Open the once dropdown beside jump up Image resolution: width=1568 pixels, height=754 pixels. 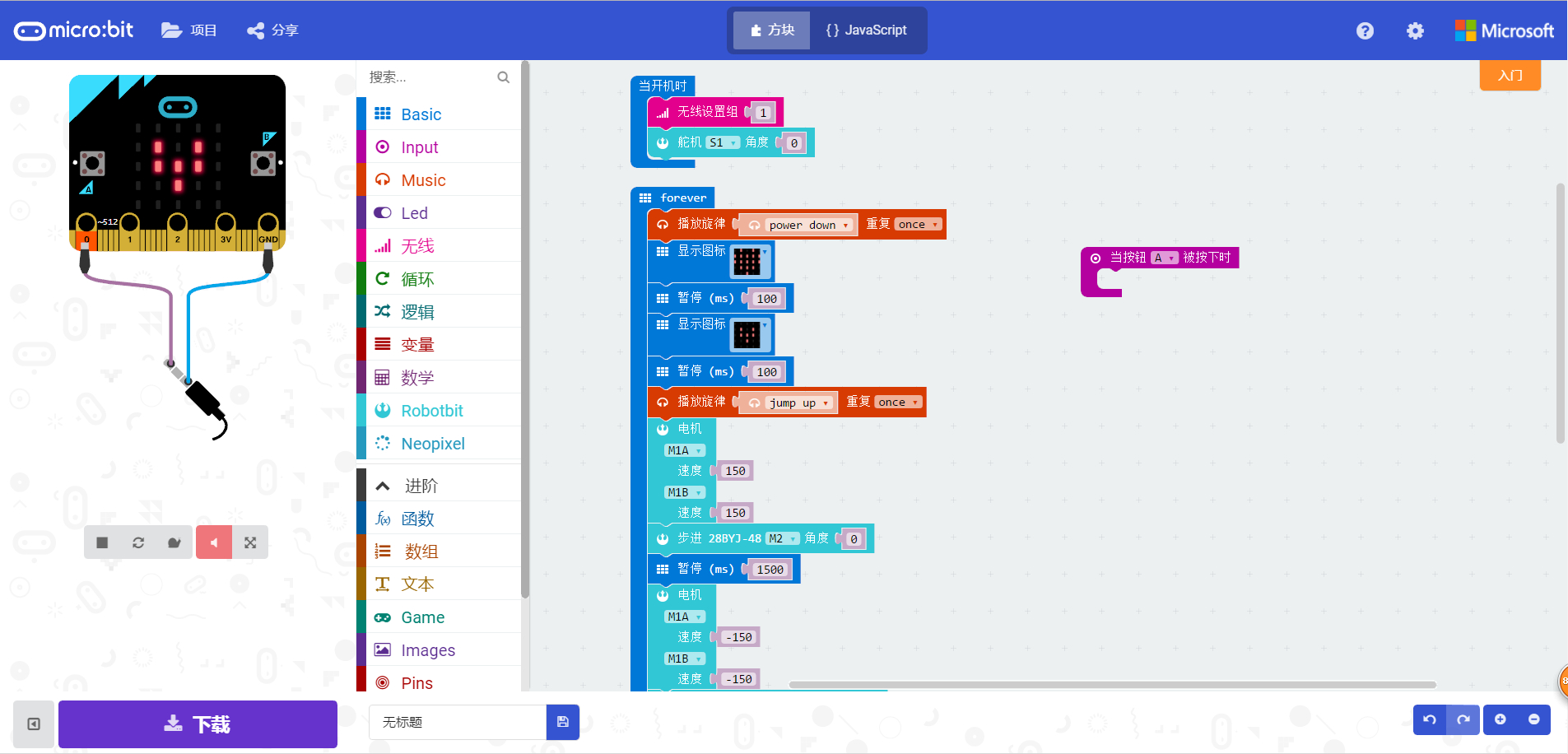point(898,402)
